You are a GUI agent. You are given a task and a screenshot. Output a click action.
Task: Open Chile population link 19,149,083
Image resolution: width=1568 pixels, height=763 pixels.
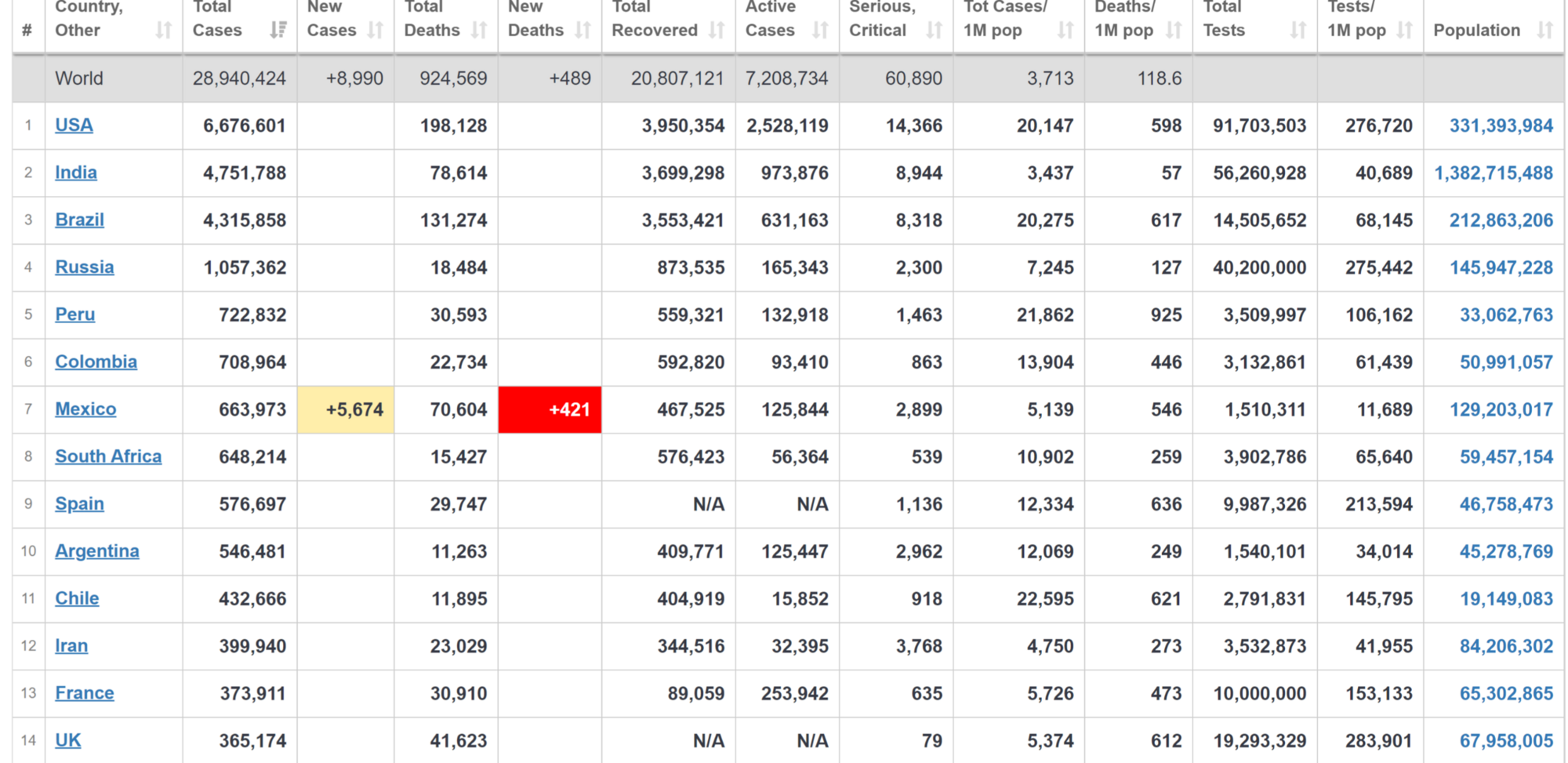click(x=1506, y=598)
